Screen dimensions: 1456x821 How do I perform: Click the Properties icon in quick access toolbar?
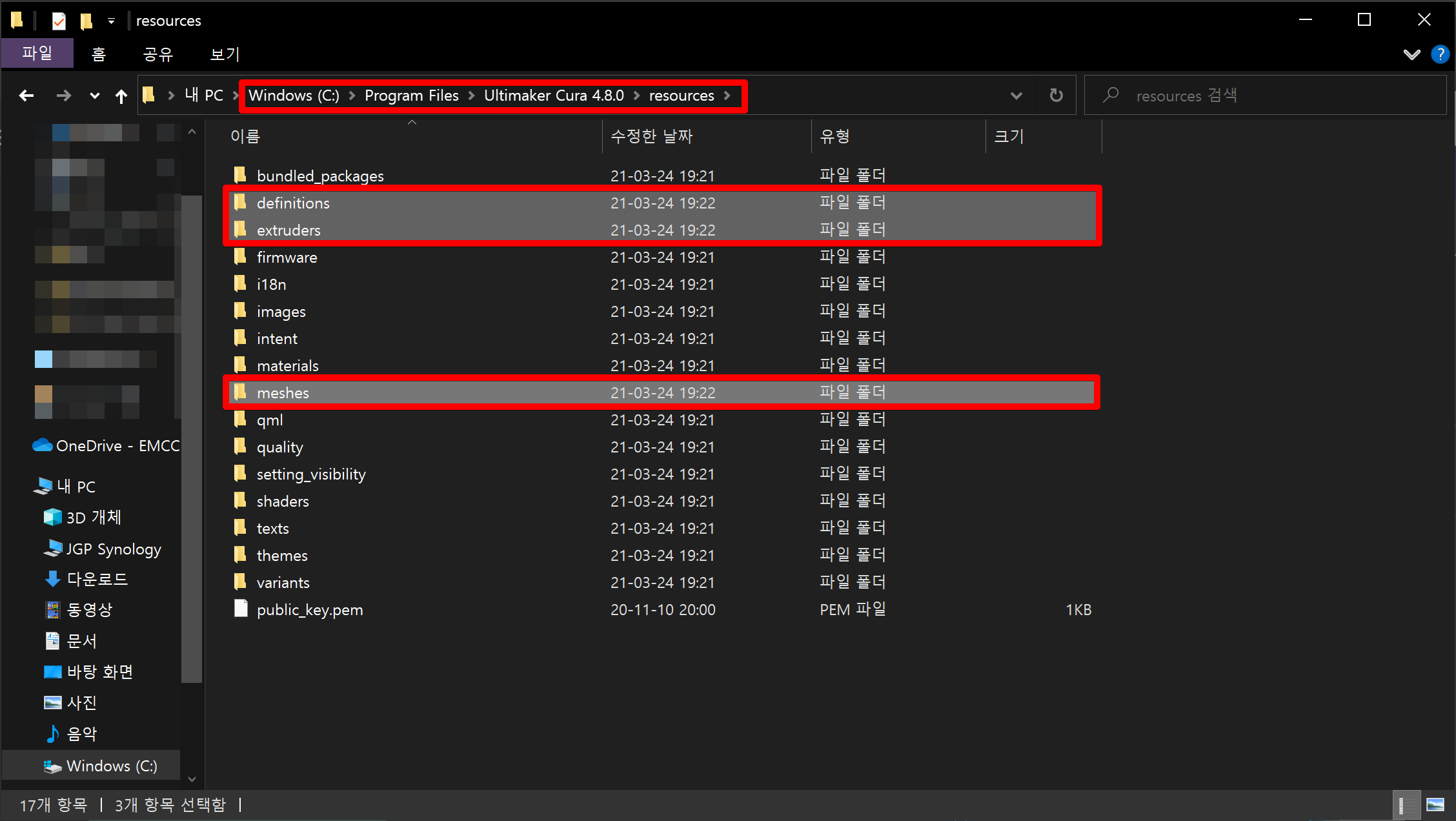tap(59, 21)
